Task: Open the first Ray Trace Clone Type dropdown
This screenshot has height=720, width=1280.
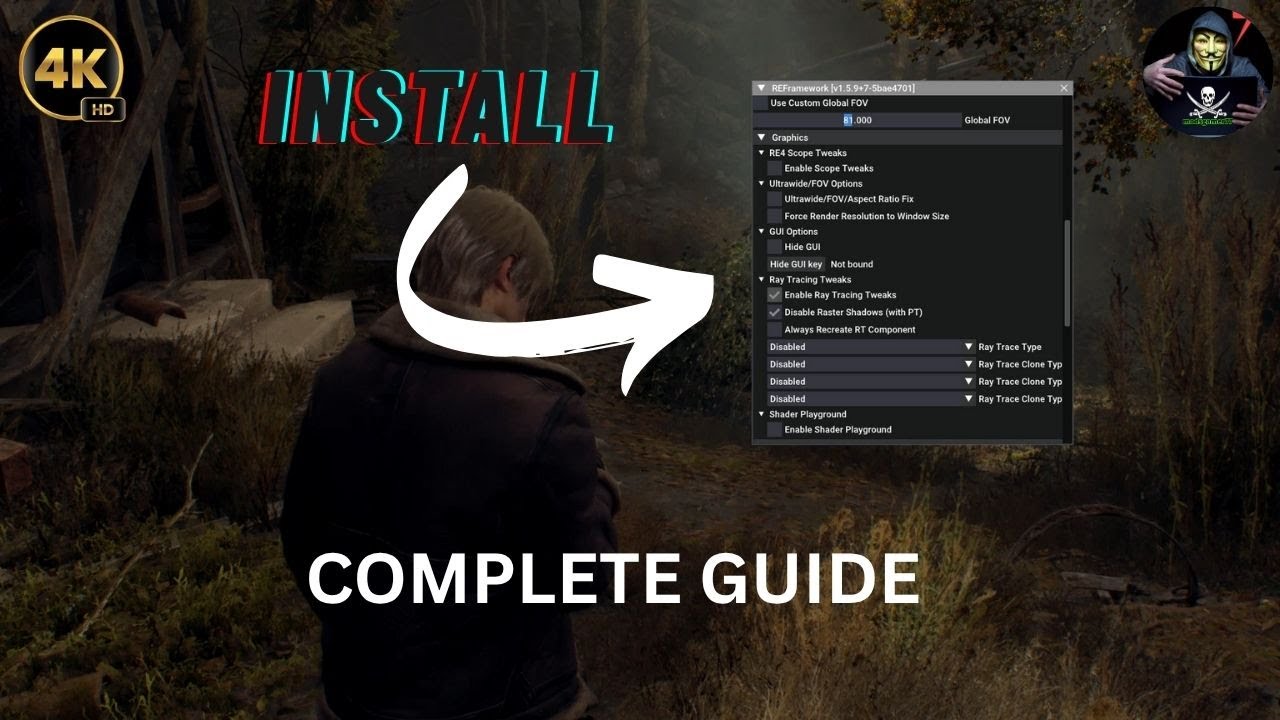Action: pos(871,364)
